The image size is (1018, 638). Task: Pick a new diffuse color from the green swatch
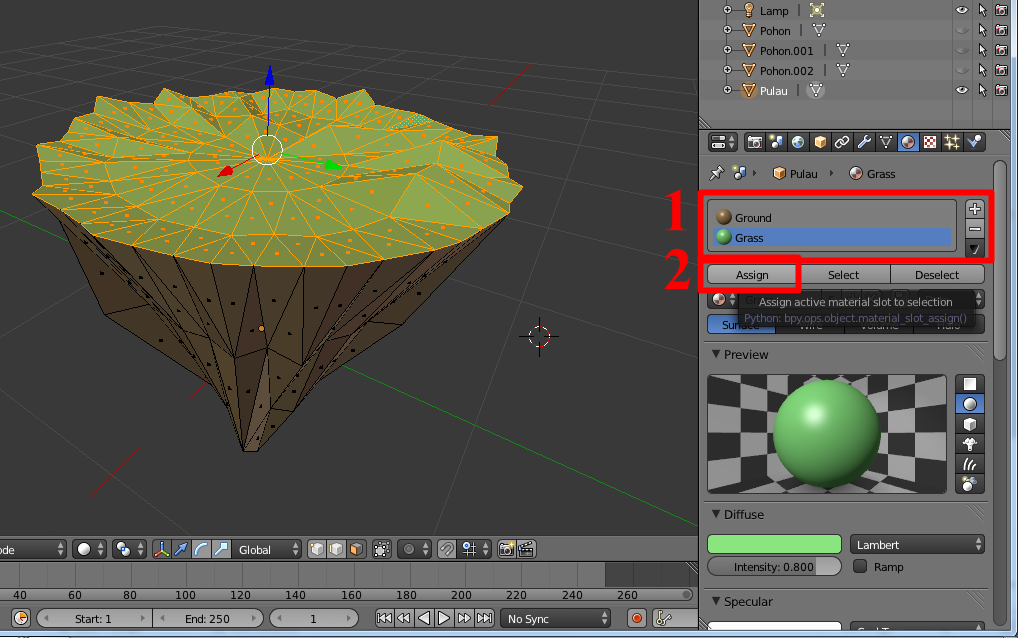[774, 543]
